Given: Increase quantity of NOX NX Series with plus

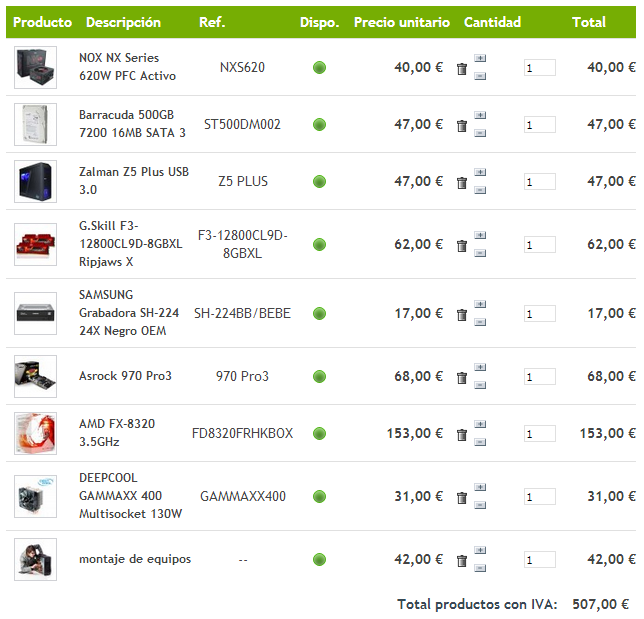Looking at the screenshot, I should click(x=480, y=59).
